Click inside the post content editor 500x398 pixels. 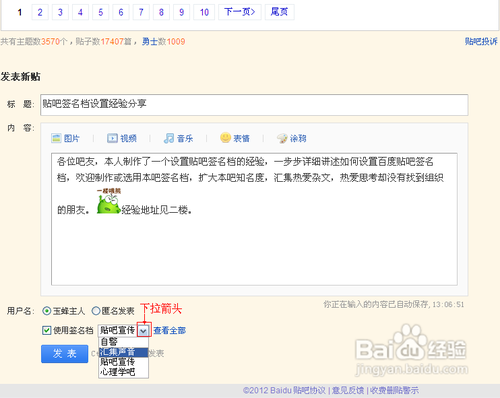coord(254,219)
